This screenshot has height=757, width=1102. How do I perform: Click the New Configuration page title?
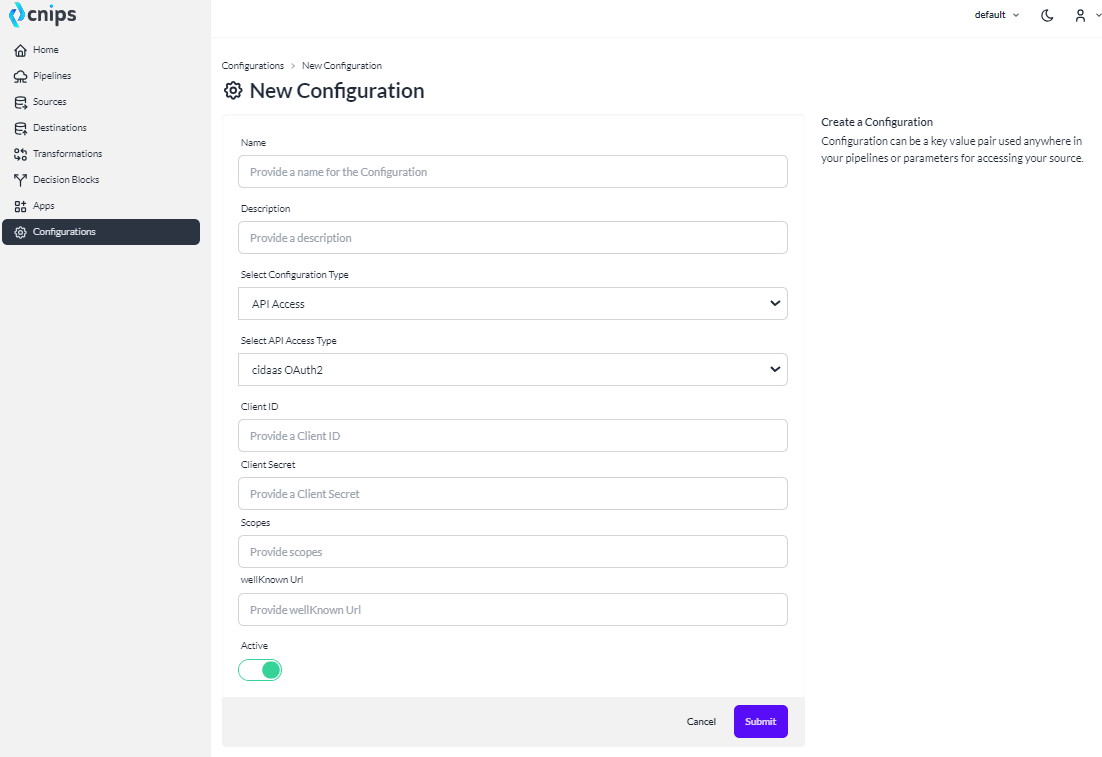tap(337, 91)
